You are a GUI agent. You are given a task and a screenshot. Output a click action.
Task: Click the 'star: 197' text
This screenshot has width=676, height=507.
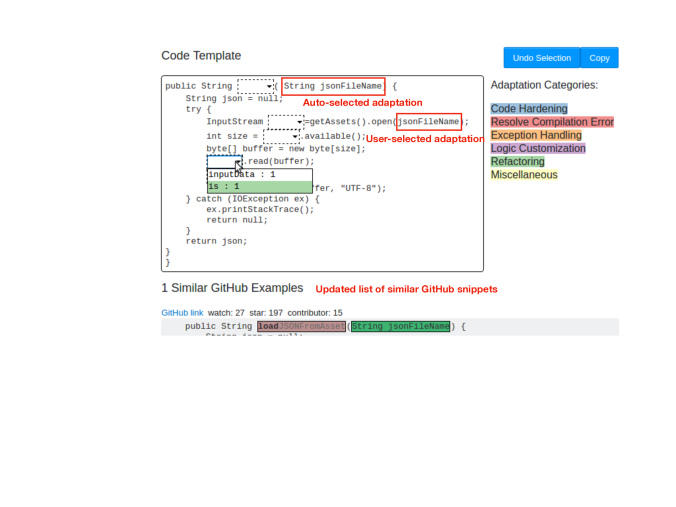[x=266, y=313]
